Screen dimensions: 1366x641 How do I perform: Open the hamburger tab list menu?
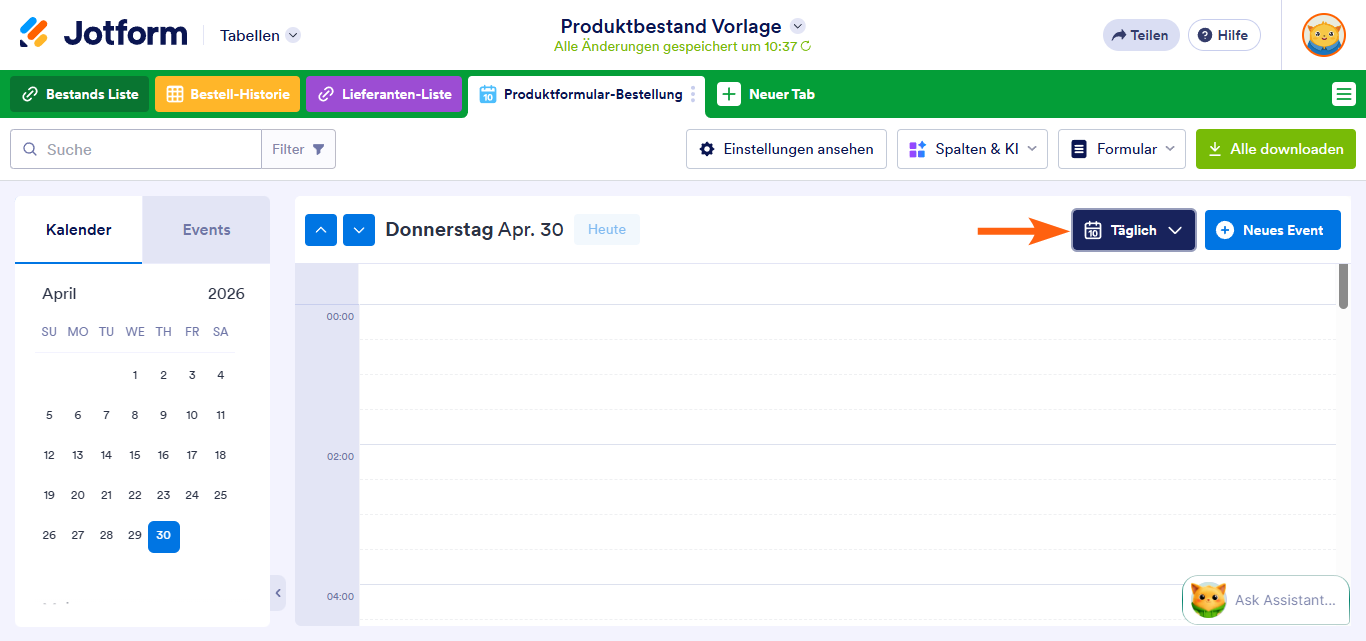(x=1344, y=94)
